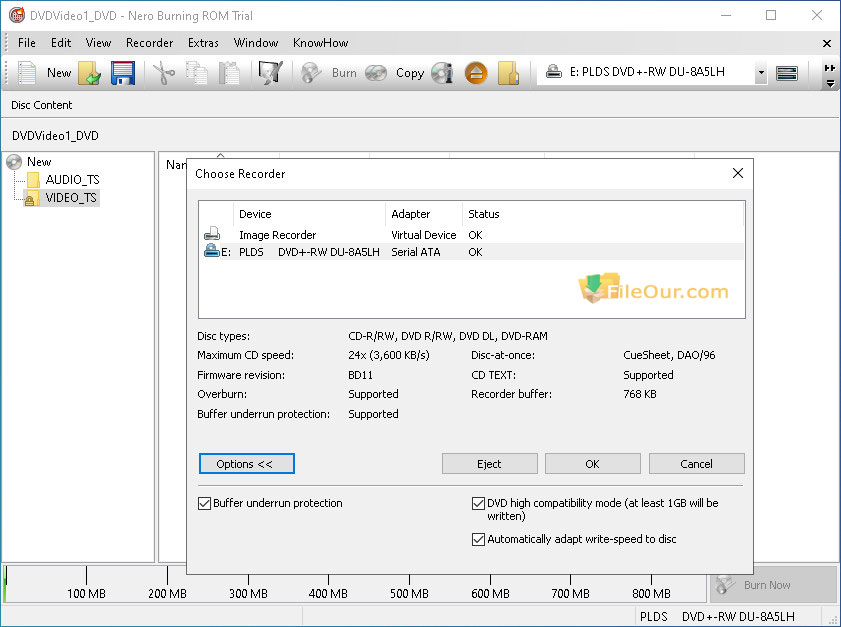This screenshot has height=627, width=841.
Task: Open the Extras menu
Action: 203,43
